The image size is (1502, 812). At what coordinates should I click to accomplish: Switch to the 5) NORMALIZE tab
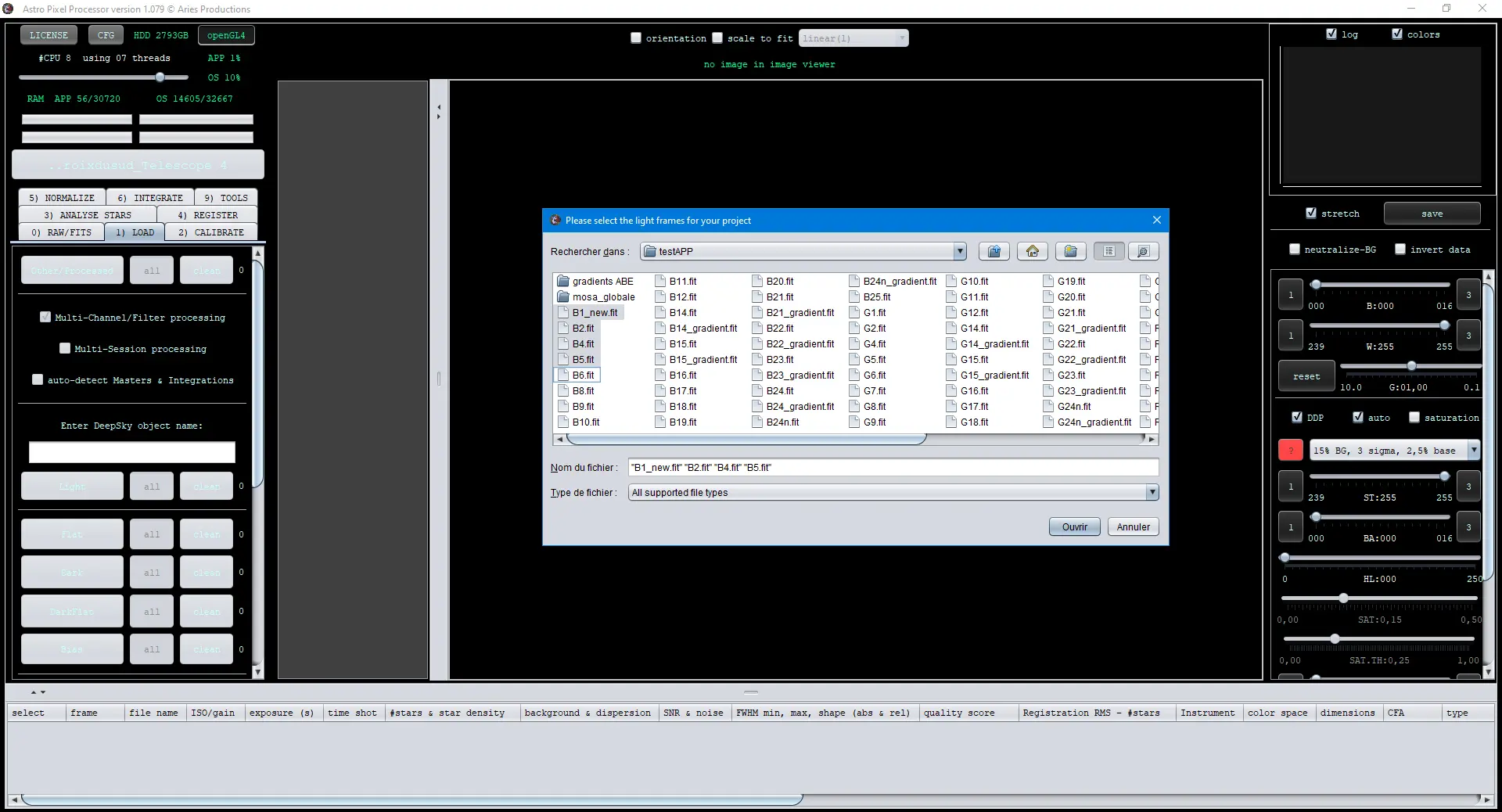(62, 198)
